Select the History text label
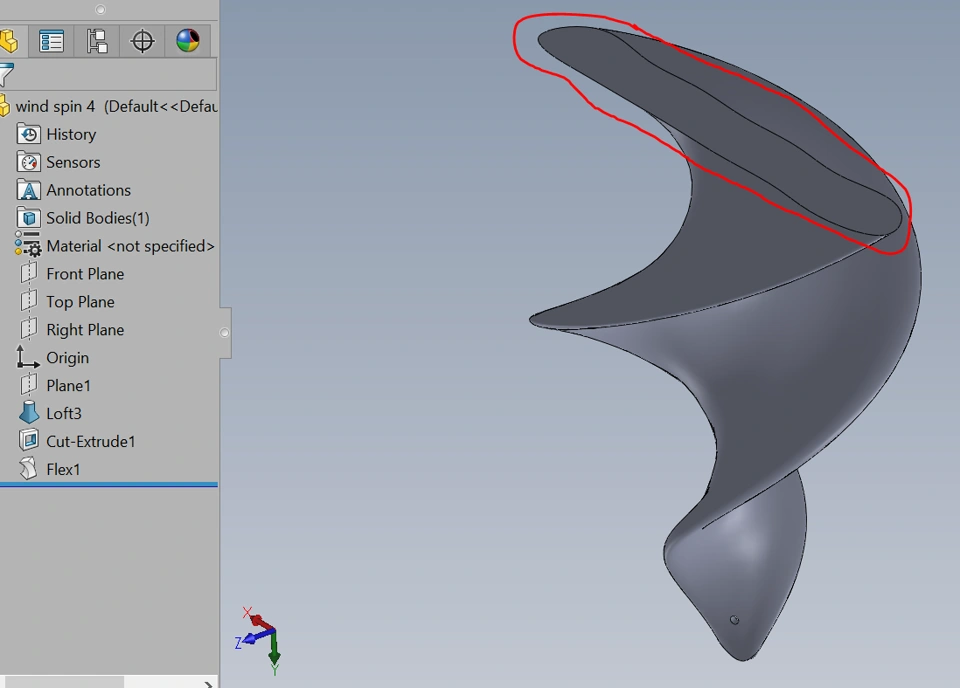Image resolution: width=960 pixels, height=688 pixels. (71, 135)
